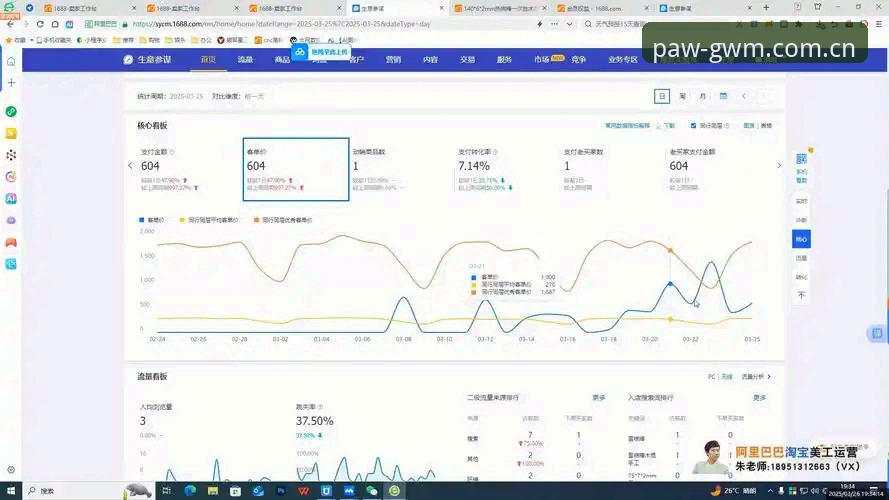
Task: Switch to the 商品 navigation tab
Action: tap(282, 60)
